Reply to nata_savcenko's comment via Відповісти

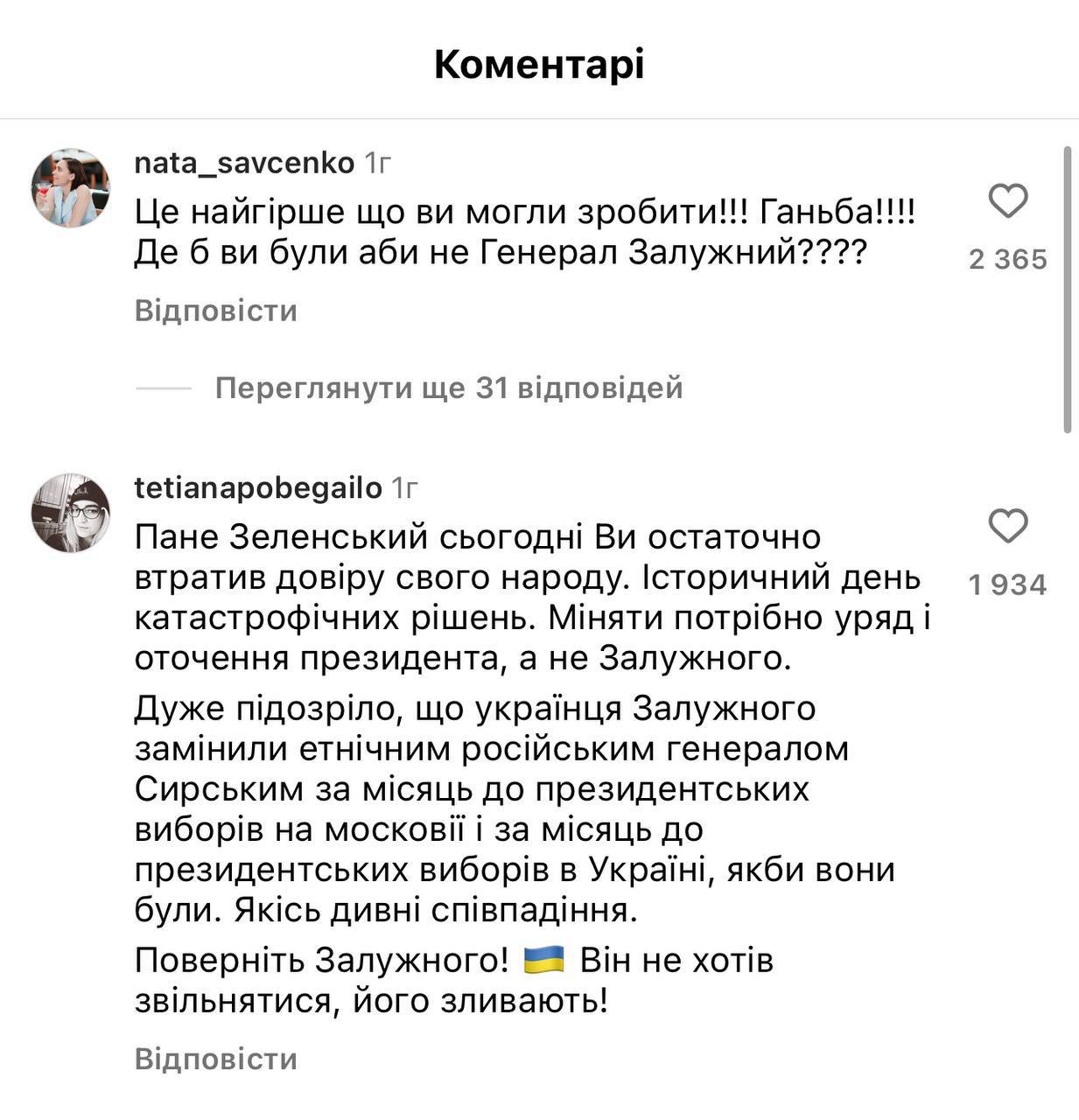click(216, 311)
